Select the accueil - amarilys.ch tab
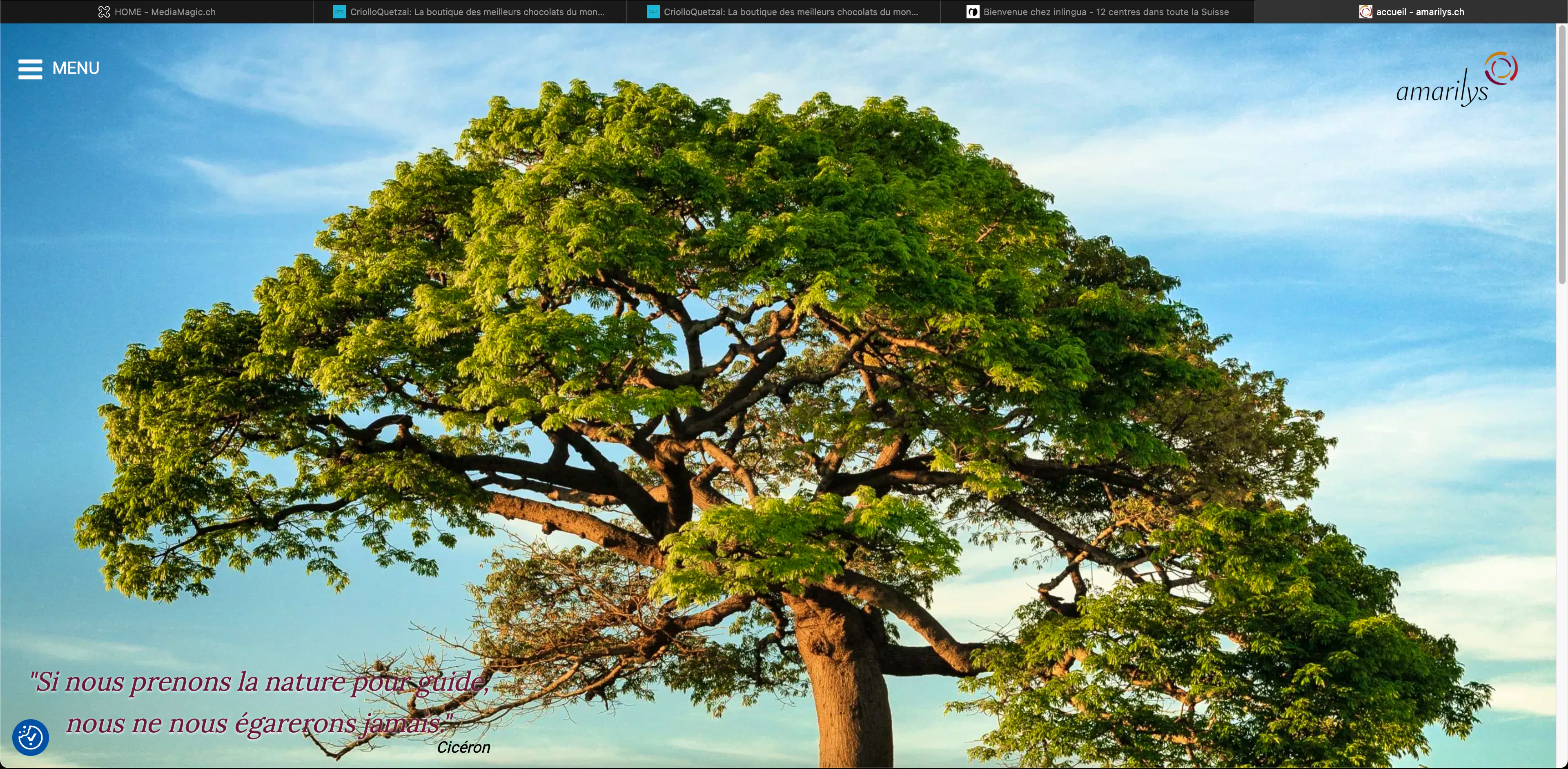The height and width of the screenshot is (769, 1568). tap(1411, 11)
